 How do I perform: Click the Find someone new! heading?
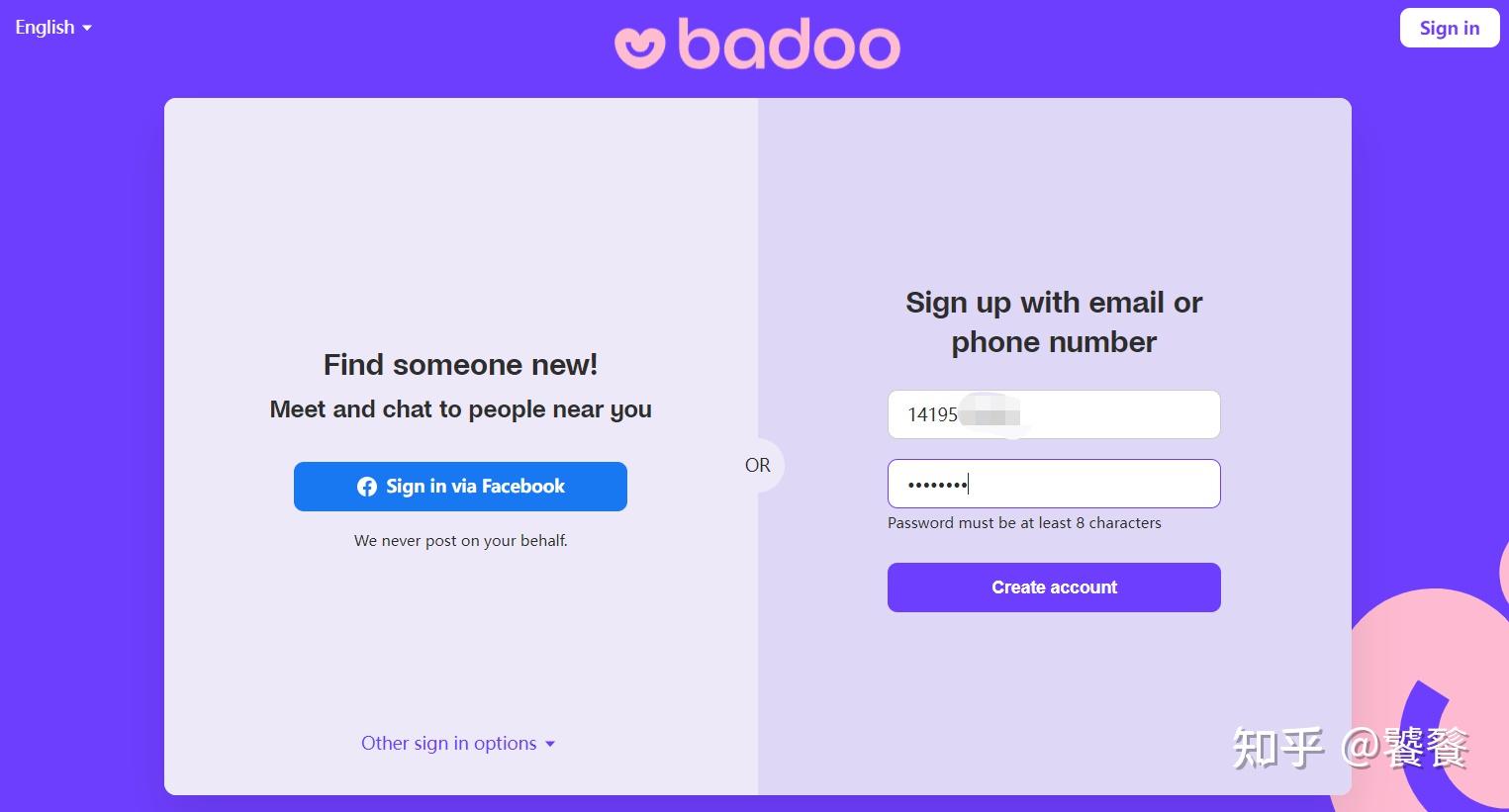460,365
